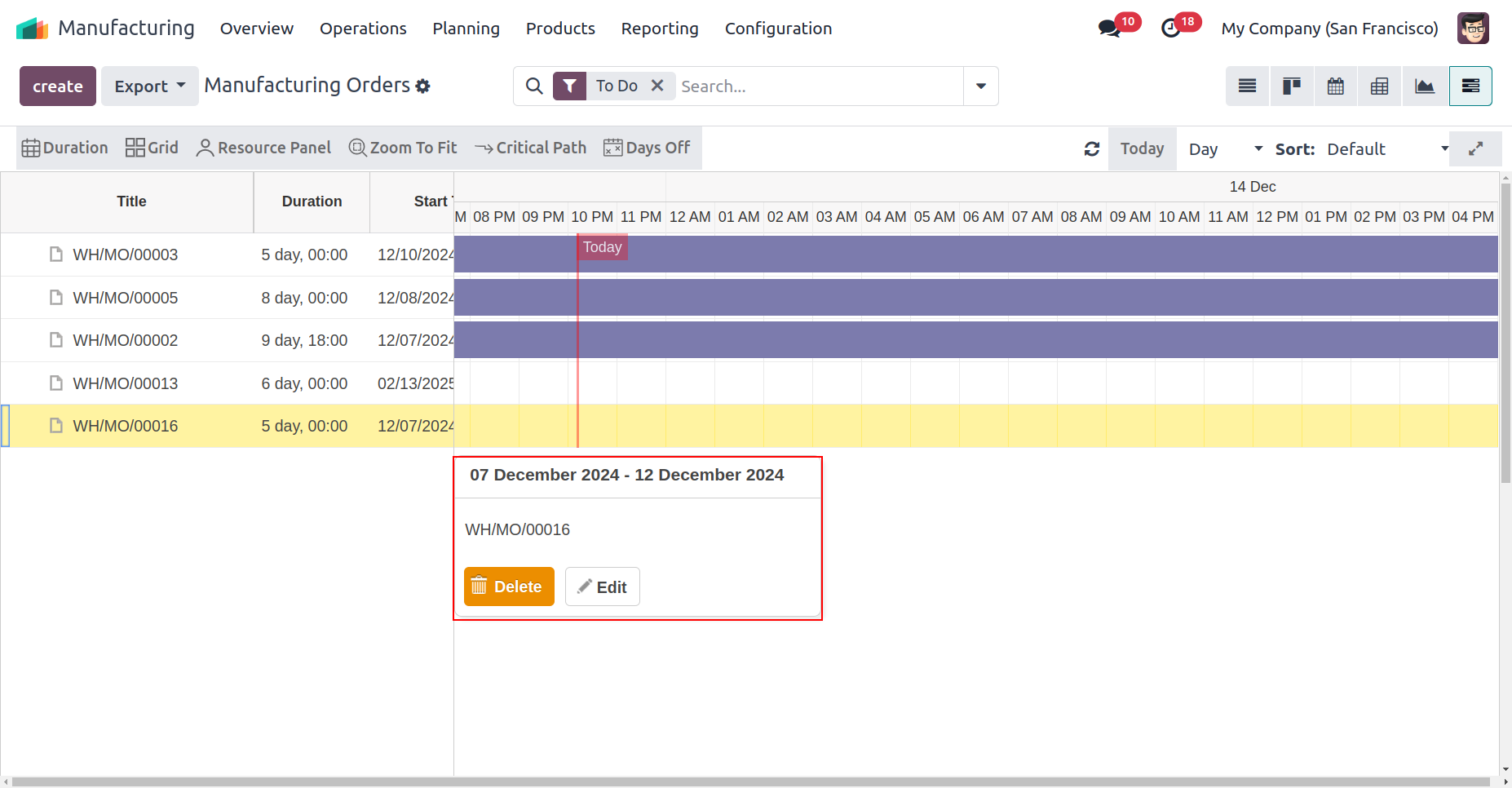Open the calendar view
Viewport: 1512px width, 788px height.
(1336, 86)
